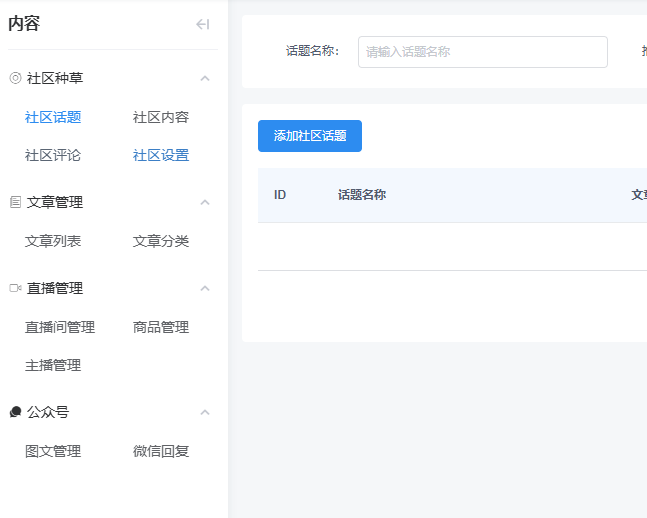Click the 社区种草 section icon
647x518 pixels.
[x=15, y=78]
